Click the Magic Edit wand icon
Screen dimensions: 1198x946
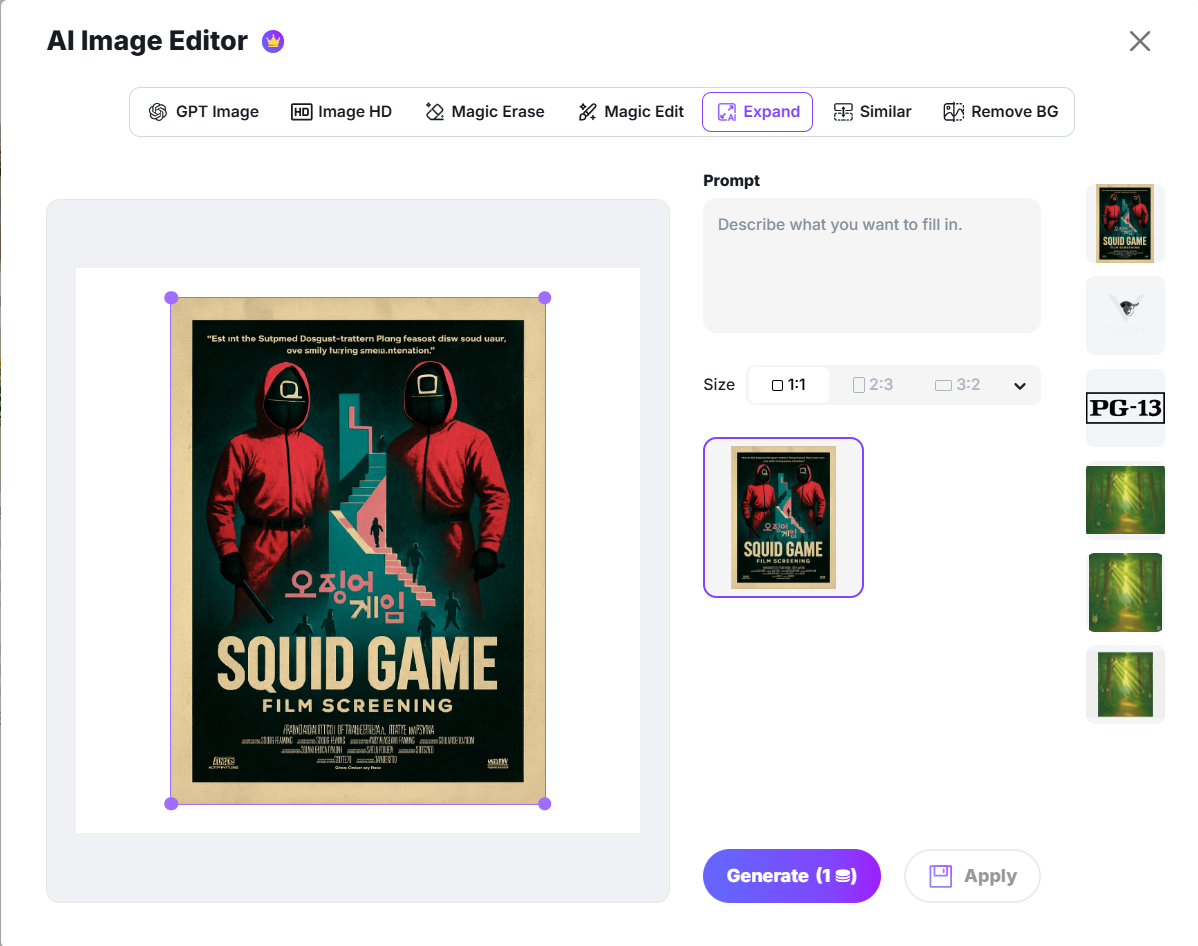pyautogui.click(x=588, y=112)
